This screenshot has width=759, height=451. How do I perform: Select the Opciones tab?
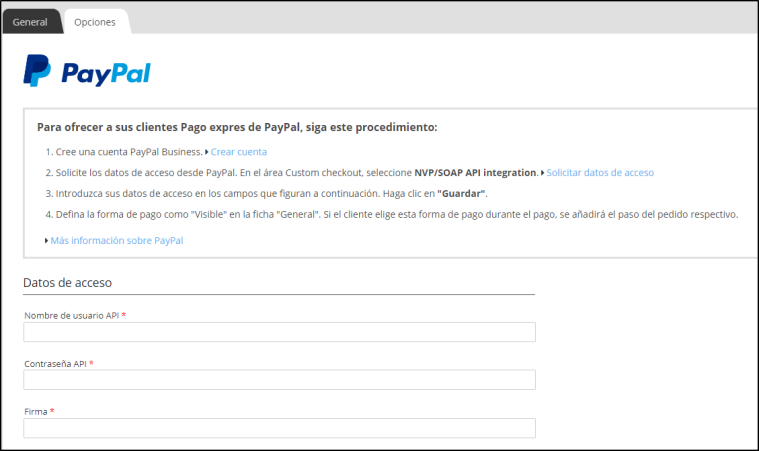pos(95,22)
